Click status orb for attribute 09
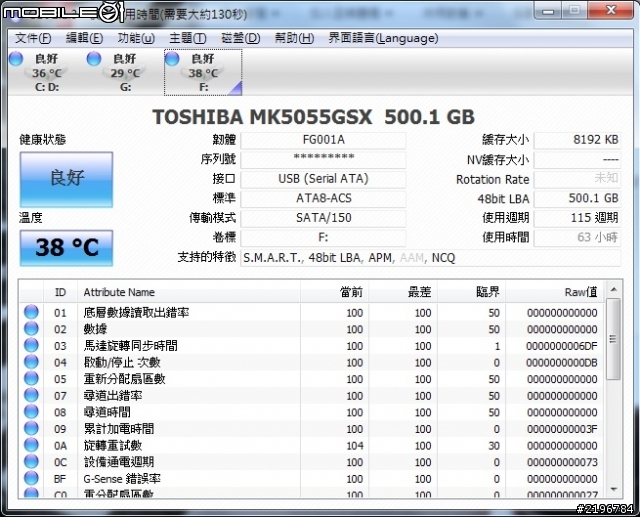640x517 pixels. [31, 428]
